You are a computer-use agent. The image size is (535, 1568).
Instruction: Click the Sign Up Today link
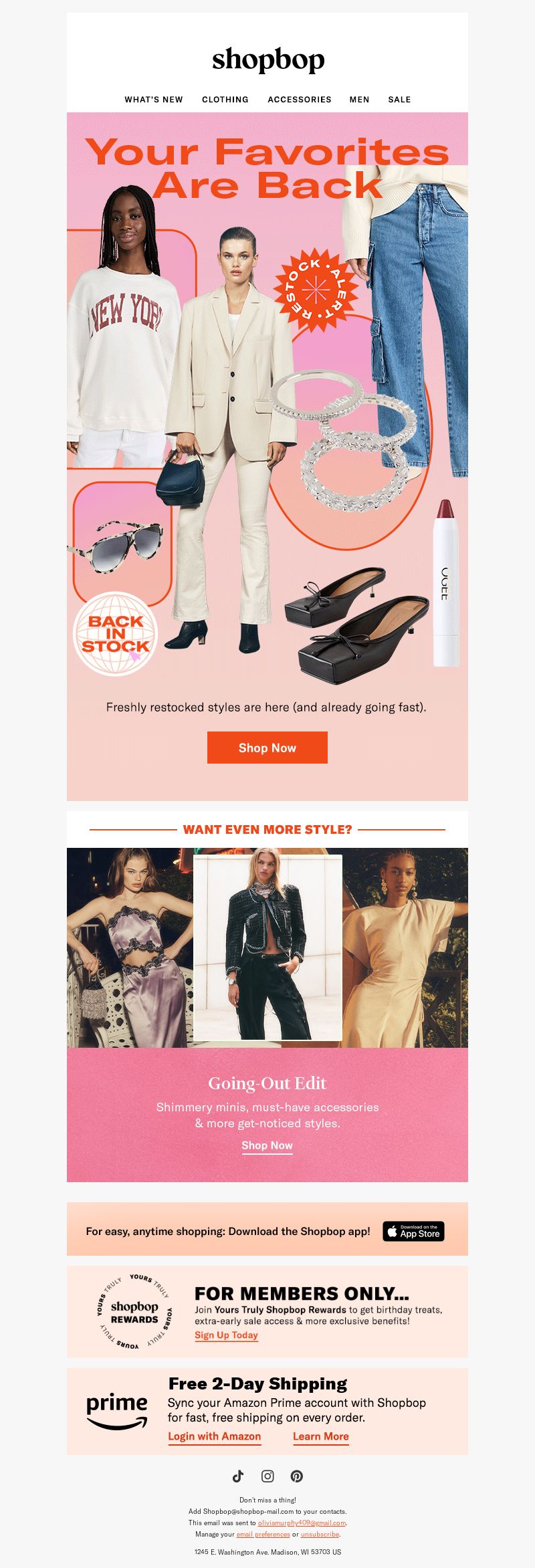(226, 1335)
